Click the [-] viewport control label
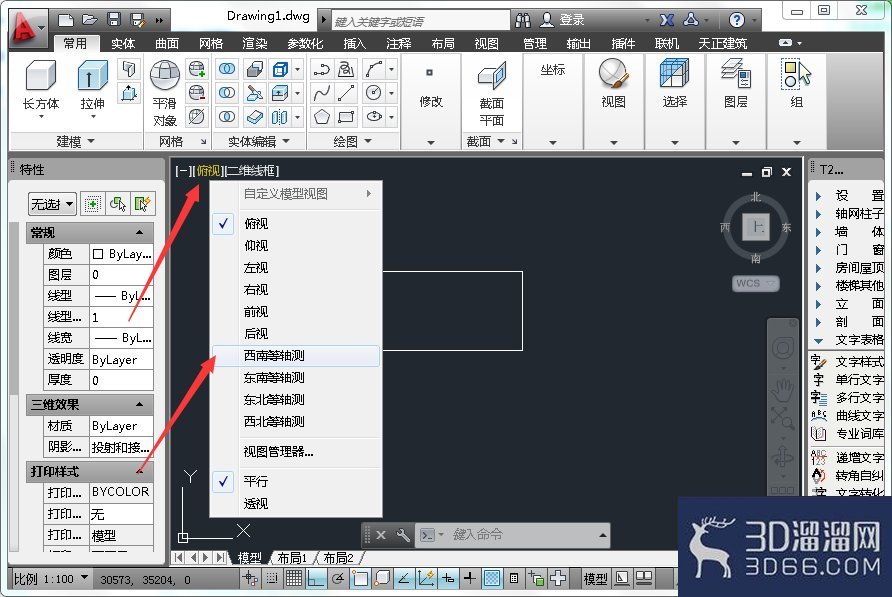892x597 pixels. pos(183,171)
